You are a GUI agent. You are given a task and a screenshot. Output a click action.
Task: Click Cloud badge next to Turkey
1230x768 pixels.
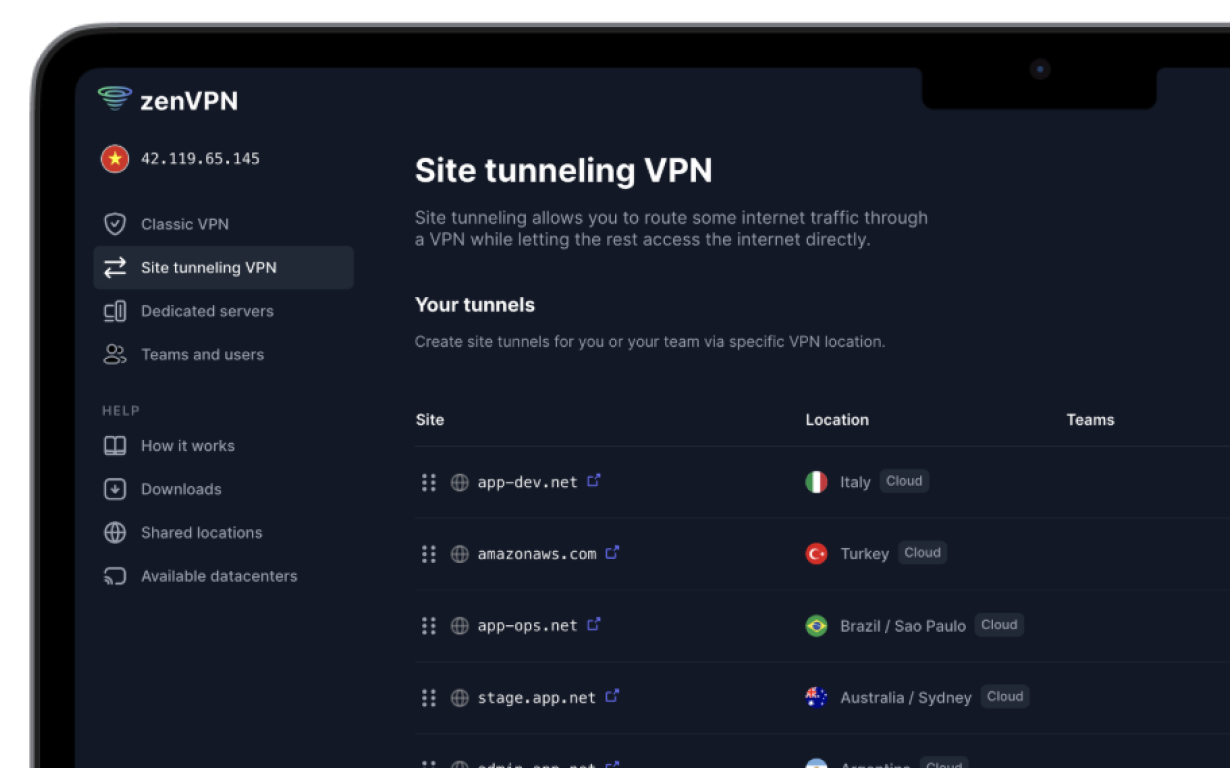pyautogui.click(x=922, y=553)
